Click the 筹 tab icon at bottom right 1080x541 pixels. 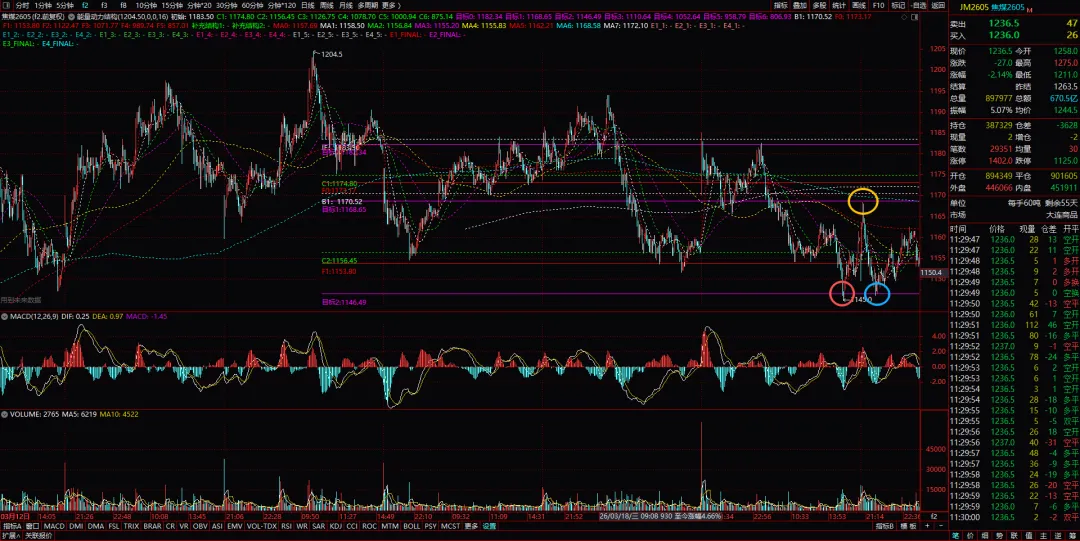click(x=1072, y=535)
